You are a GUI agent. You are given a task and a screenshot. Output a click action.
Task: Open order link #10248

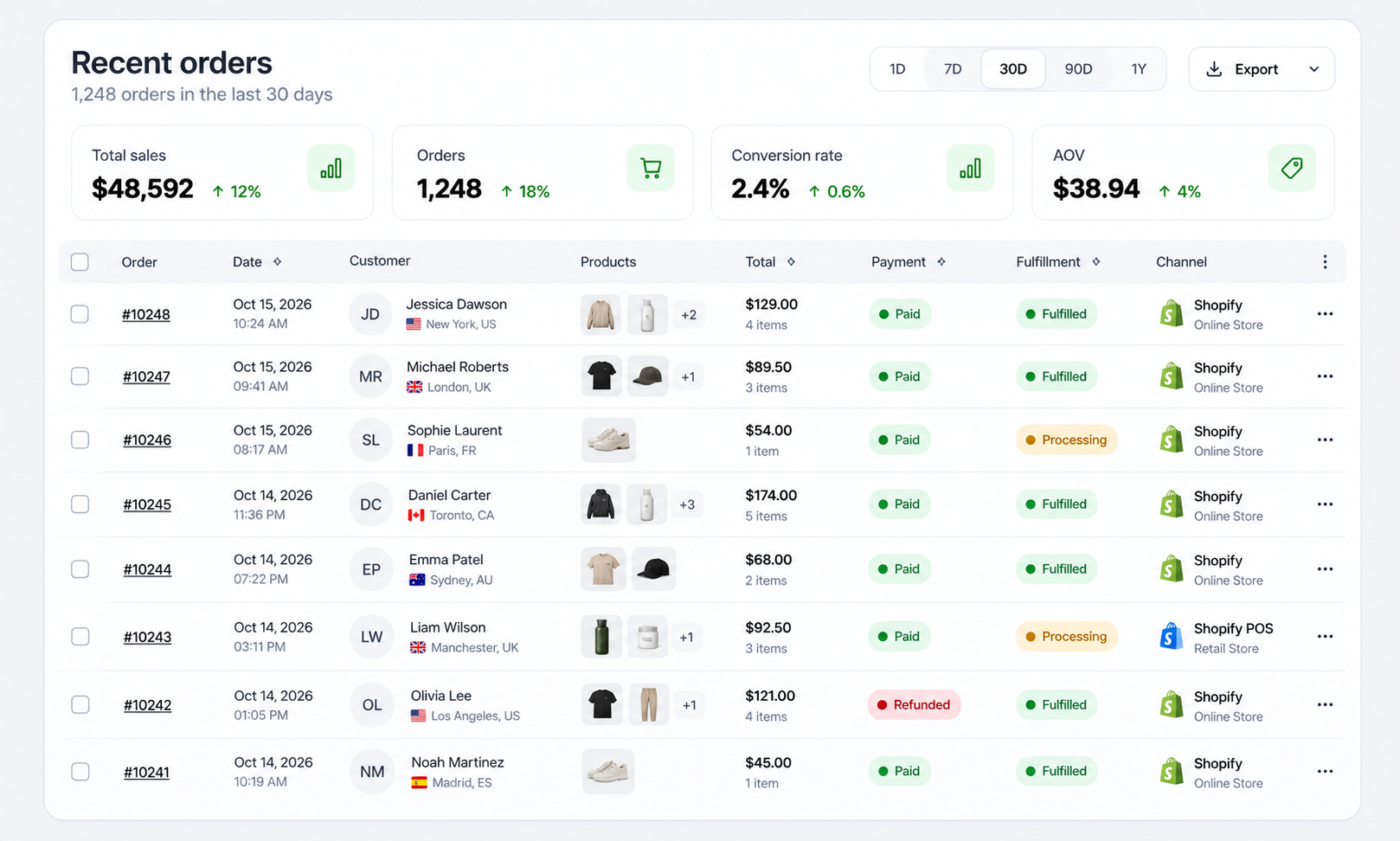(146, 315)
